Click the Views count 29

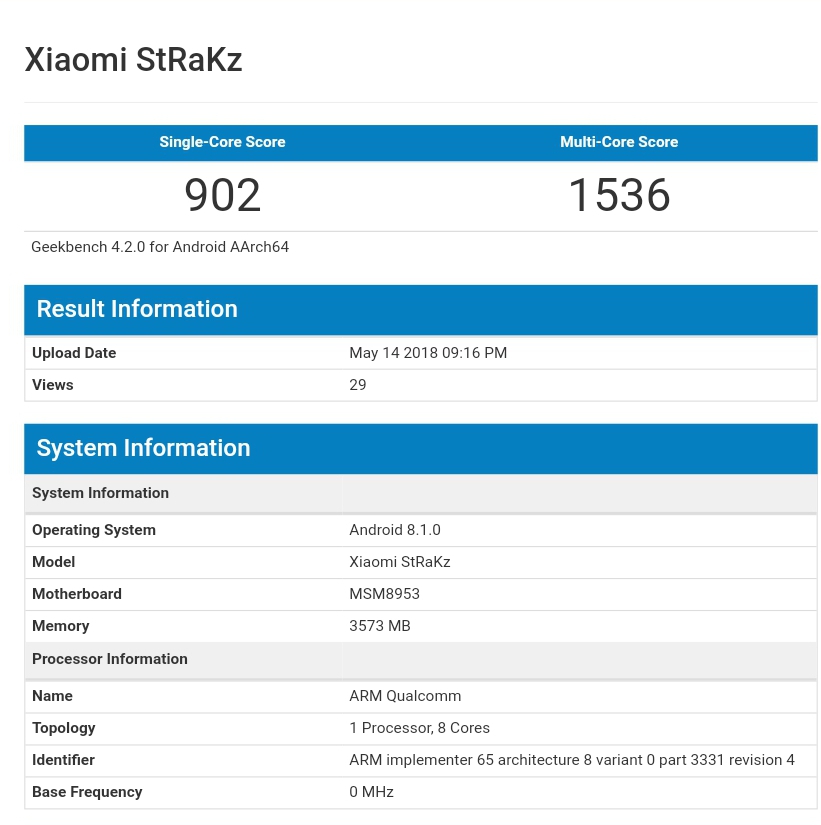[x=358, y=385]
